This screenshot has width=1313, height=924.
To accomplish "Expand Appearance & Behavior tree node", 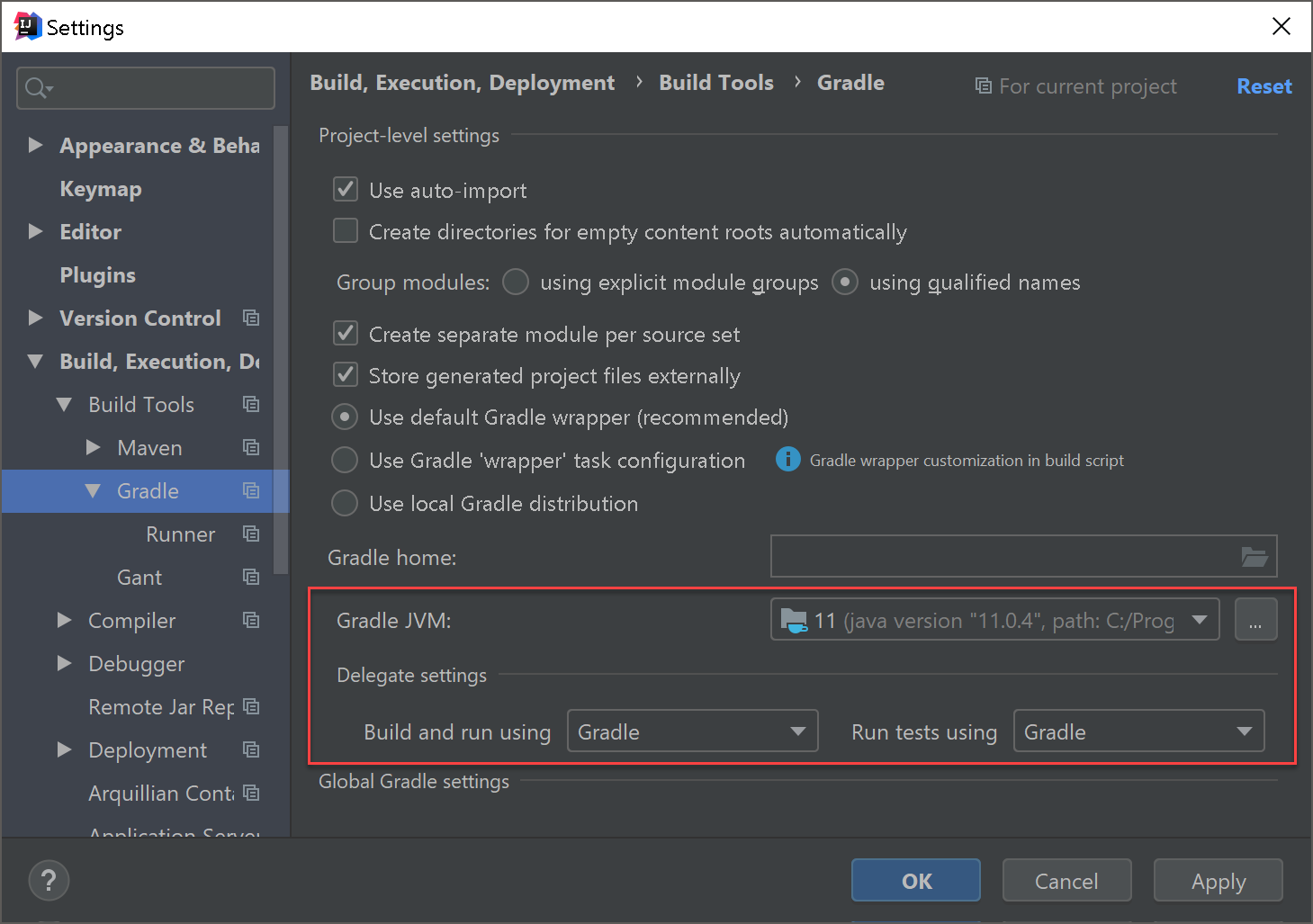I will (x=35, y=145).
